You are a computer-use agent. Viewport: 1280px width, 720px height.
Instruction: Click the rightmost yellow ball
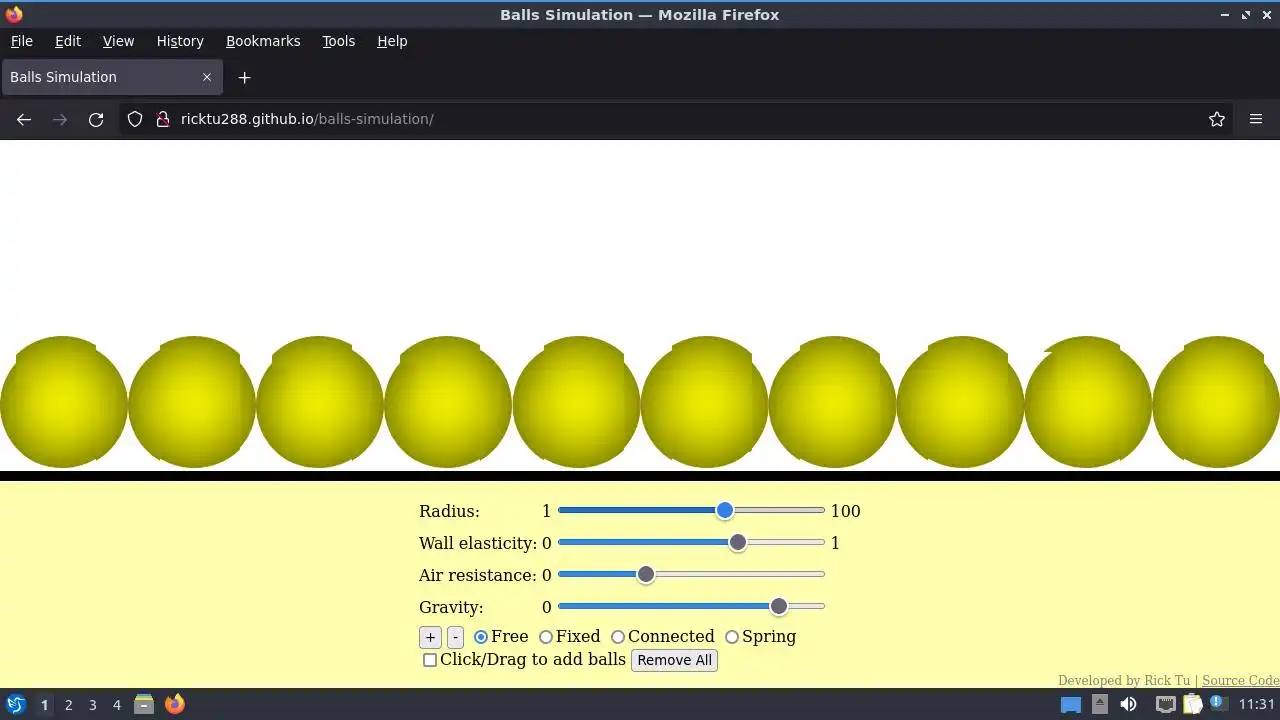pos(1216,402)
